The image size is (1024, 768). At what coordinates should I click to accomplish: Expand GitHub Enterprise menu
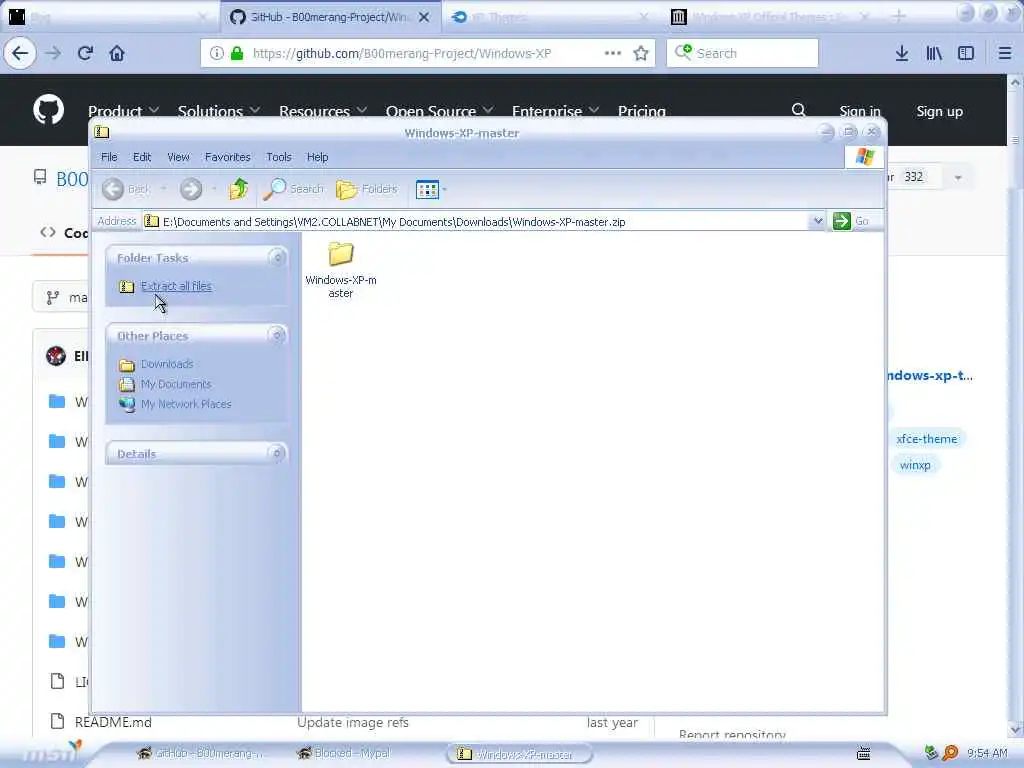(555, 112)
